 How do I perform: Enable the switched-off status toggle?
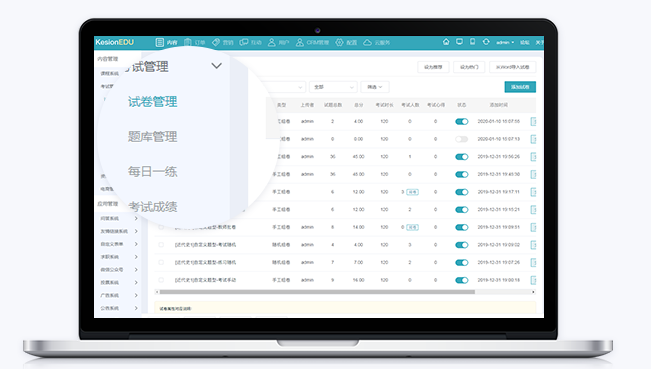[x=461, y=139]
